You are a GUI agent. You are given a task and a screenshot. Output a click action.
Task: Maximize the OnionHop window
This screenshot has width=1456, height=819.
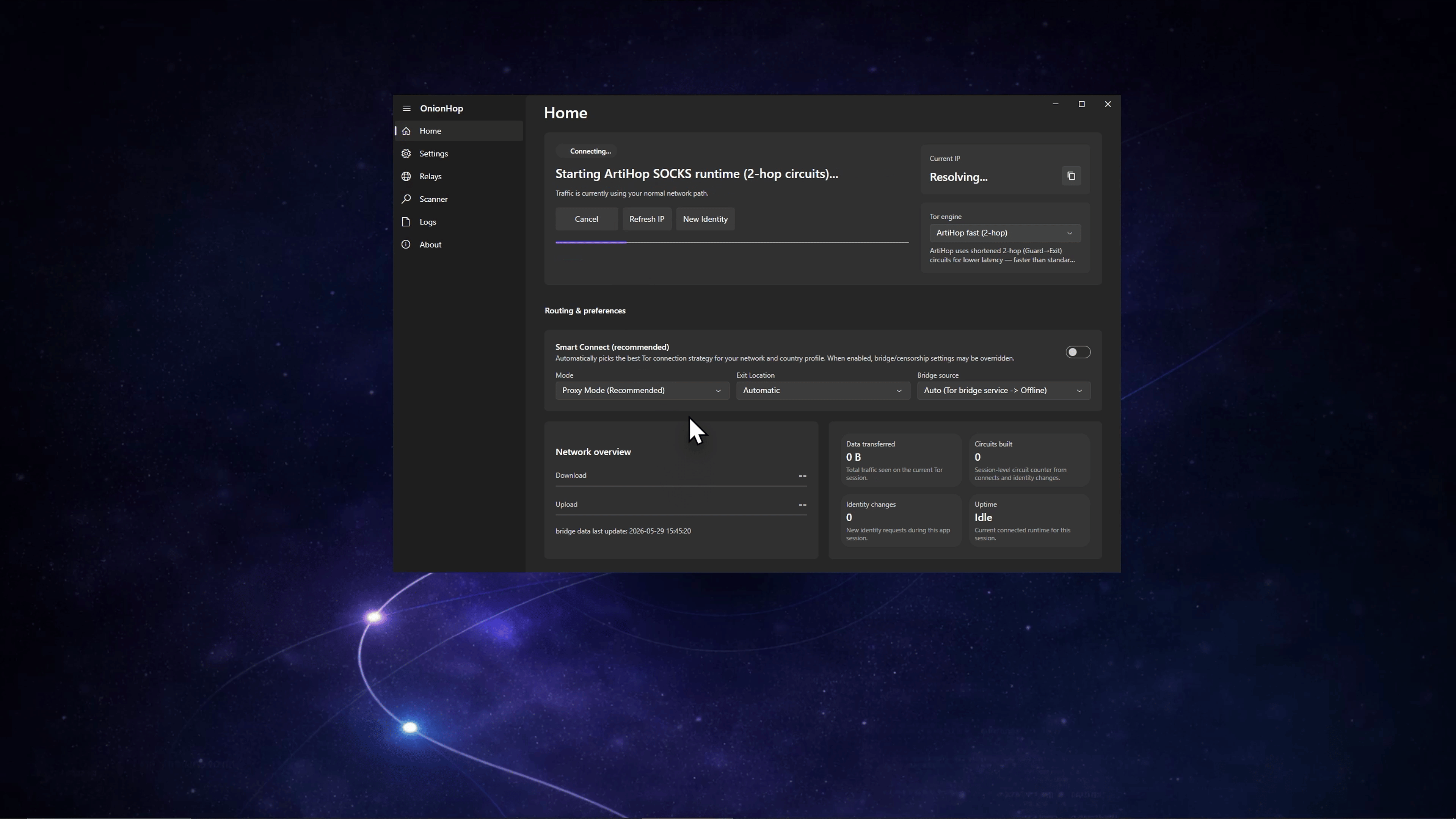click(x=1081, y=104)
